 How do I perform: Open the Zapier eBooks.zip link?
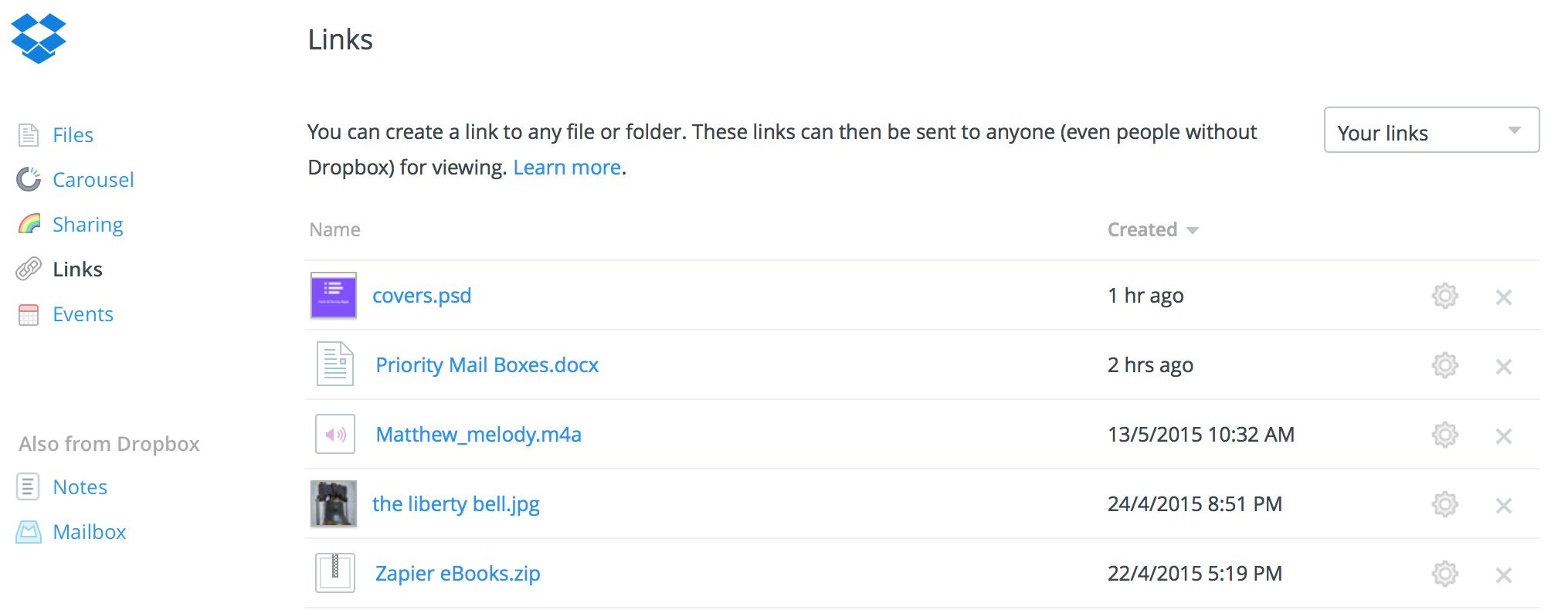[x=457, y=574]
